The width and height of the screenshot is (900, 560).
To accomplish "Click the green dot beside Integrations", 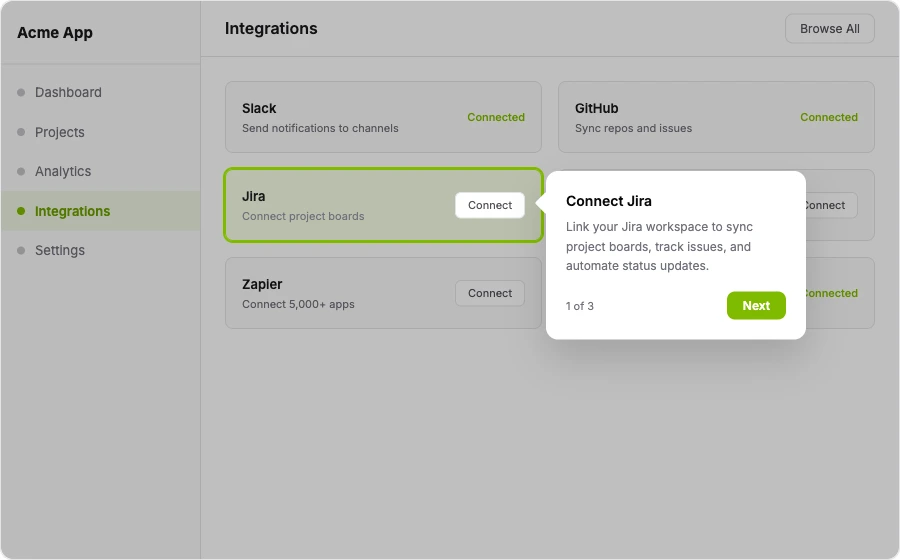I will pyautogui.click(x=21, y=211).
